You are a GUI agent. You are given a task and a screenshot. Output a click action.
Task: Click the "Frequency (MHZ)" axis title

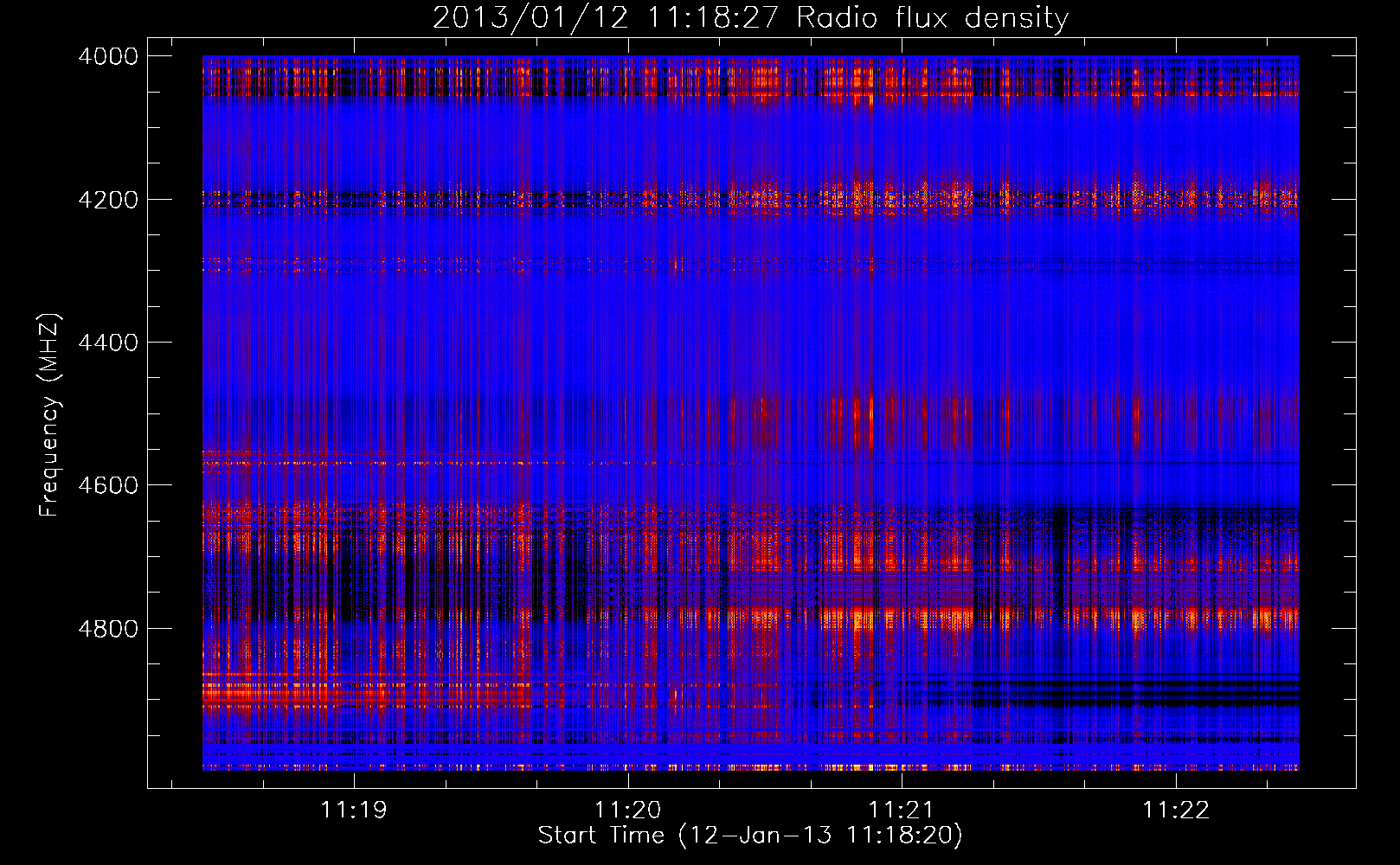coord(49,415)
